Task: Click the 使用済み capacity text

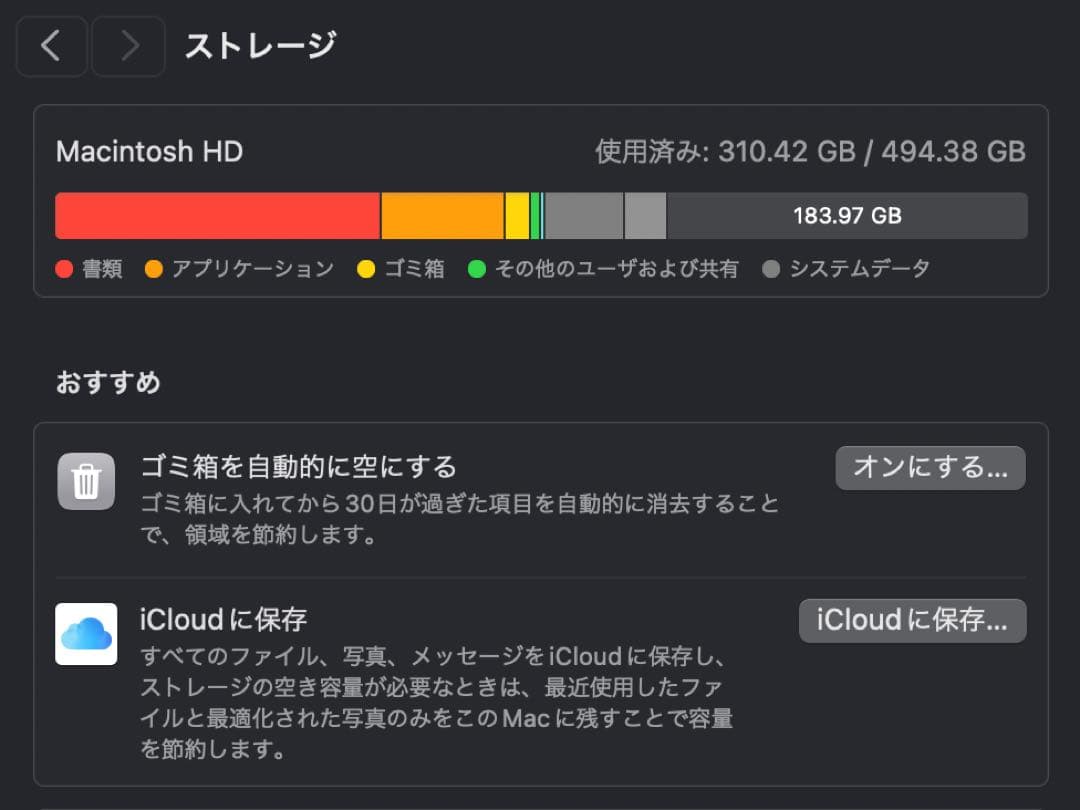Action: pyautogui.click(x=810, y=151)
